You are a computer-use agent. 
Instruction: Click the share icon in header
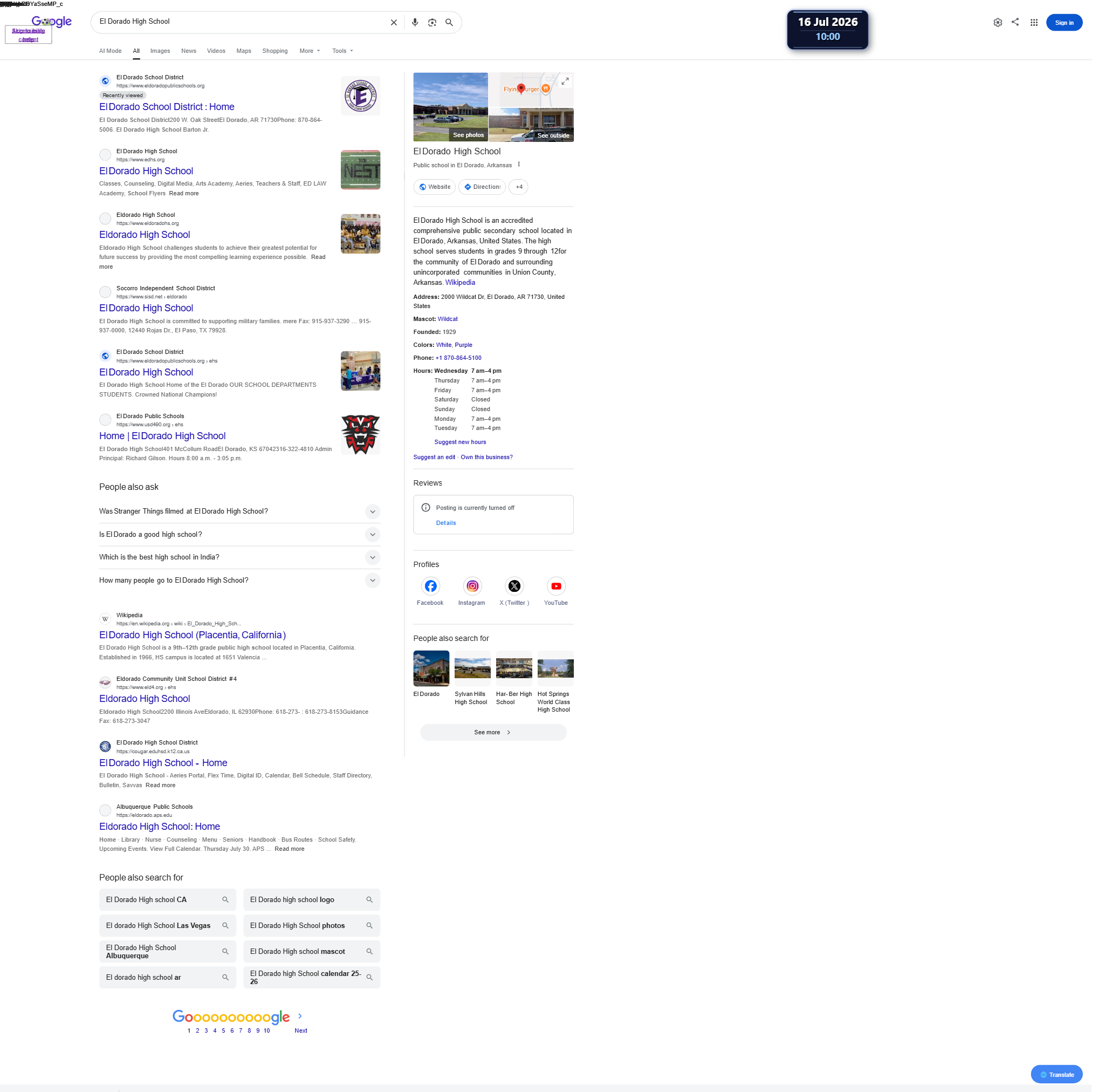coord(1021,22)
